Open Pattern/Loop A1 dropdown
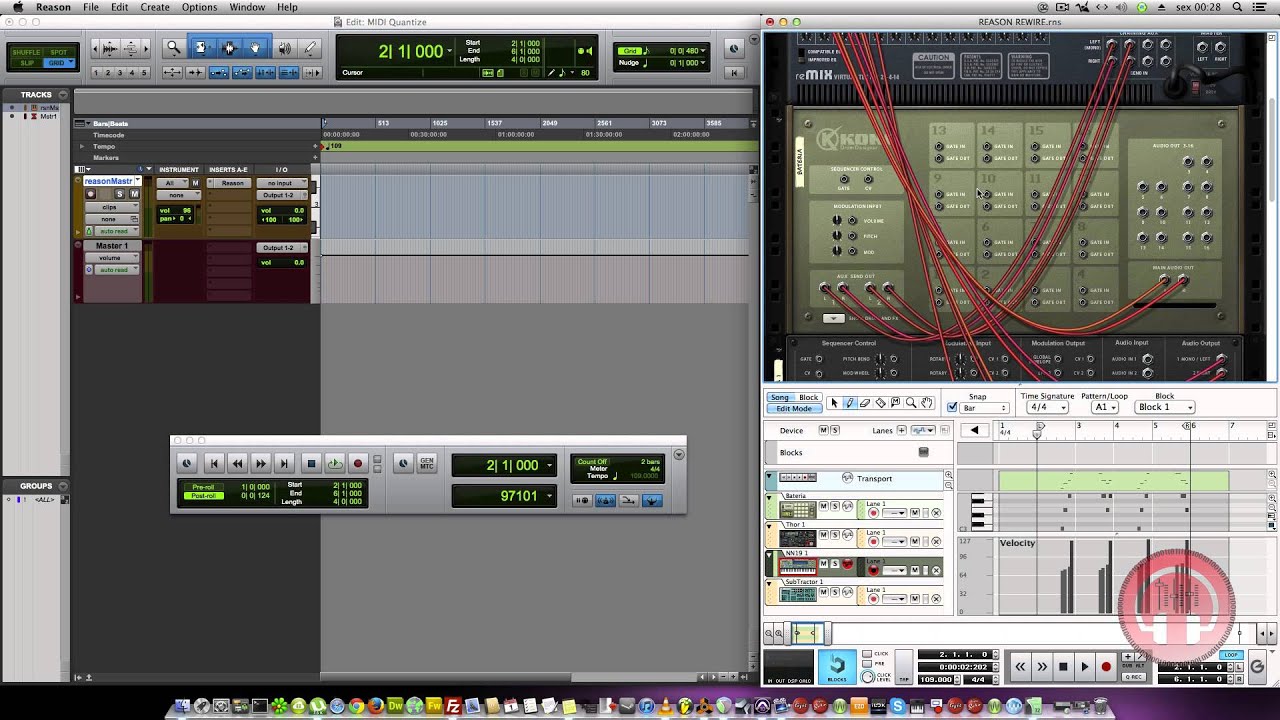 pos(1104,408)
